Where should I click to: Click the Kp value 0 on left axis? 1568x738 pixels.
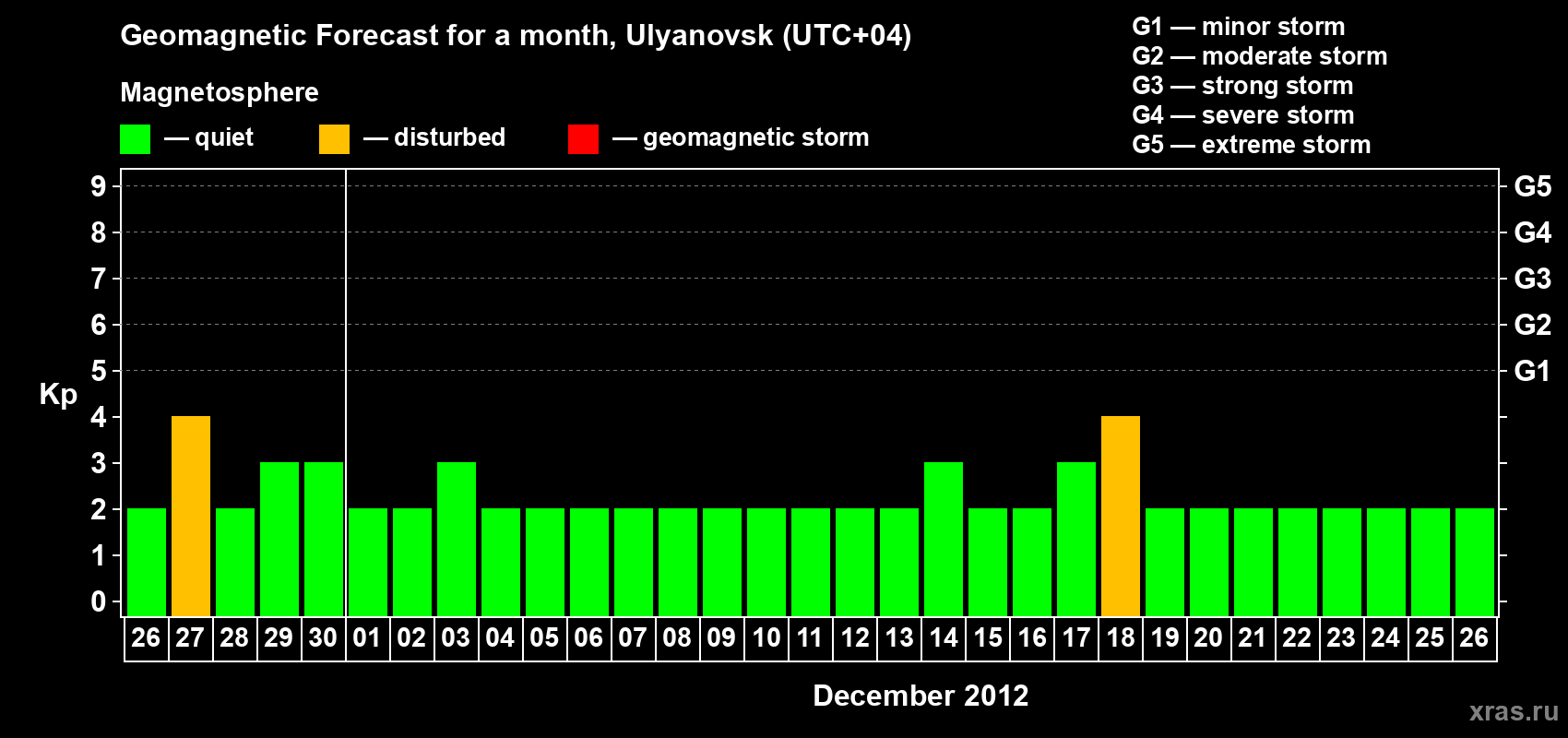(x=99, y=601)
